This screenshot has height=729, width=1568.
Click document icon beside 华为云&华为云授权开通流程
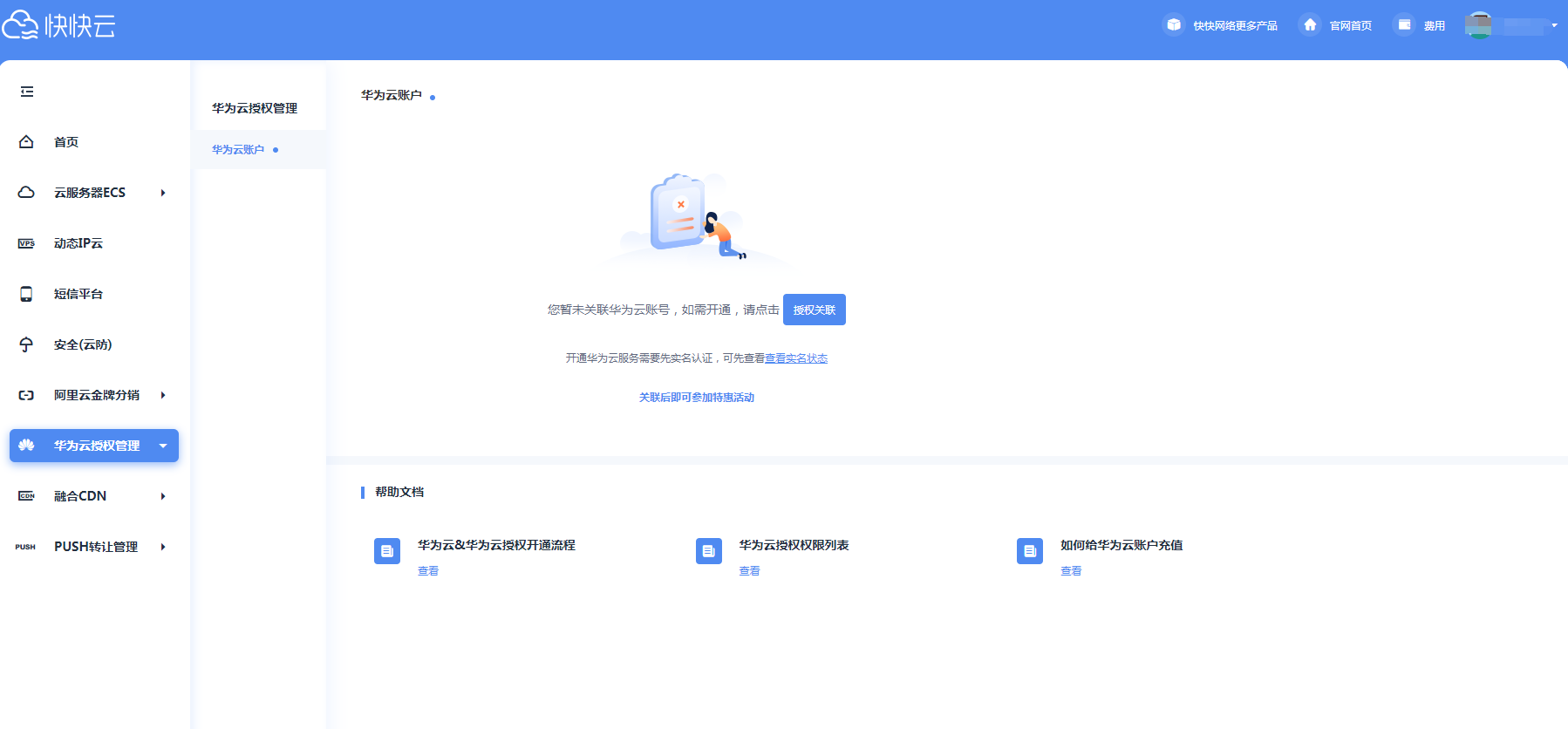(x=387, y=551)
